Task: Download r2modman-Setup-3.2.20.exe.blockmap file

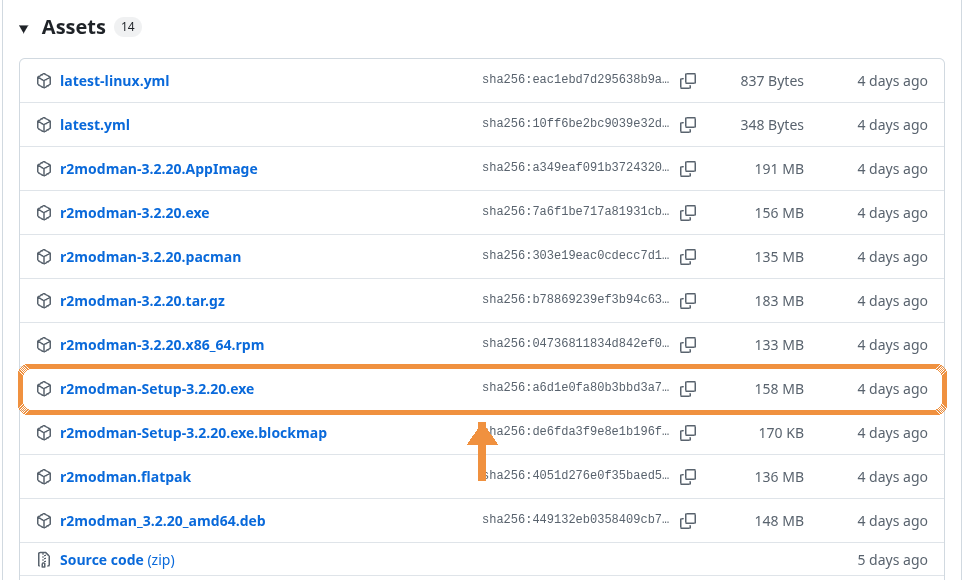Action: (x=193, y=433)
